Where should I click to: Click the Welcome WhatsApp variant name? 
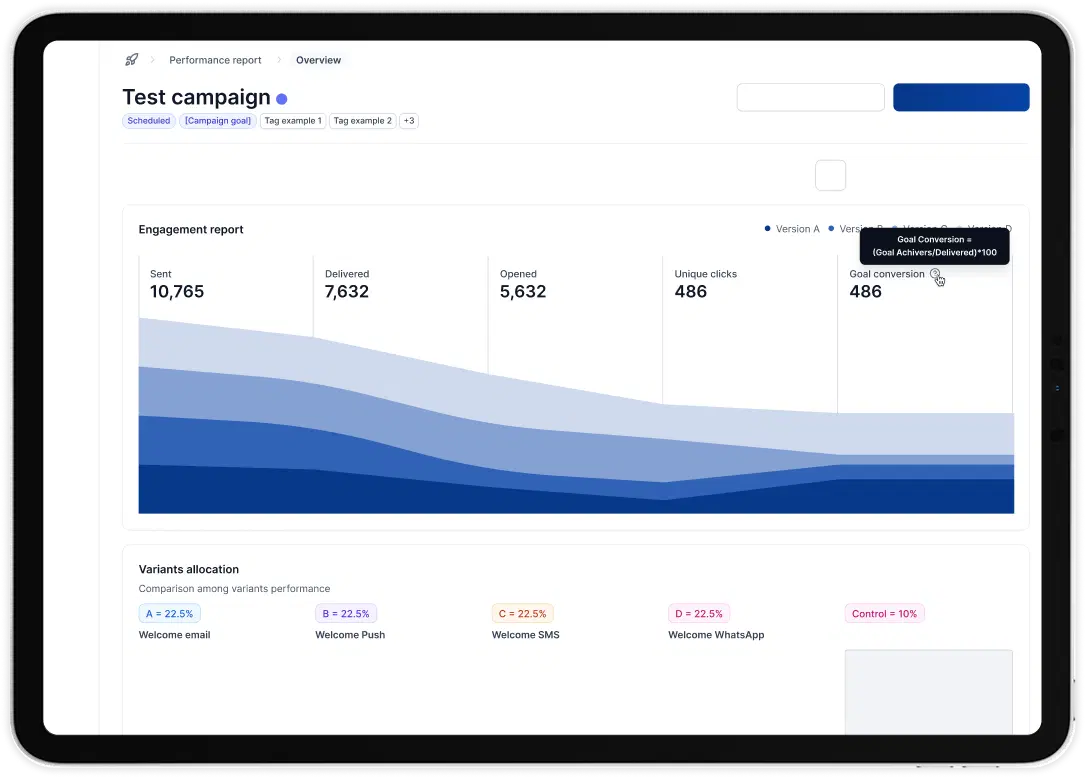(x=716, y=635)
